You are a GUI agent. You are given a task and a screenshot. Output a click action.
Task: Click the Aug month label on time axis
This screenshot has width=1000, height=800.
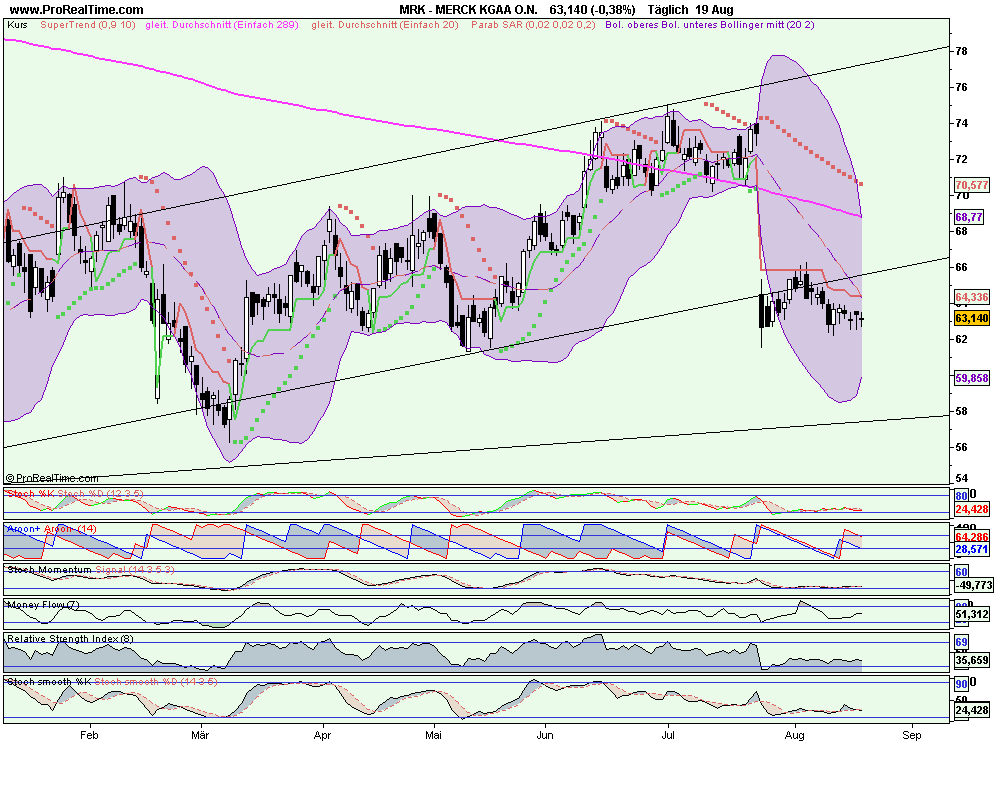click(x=794, y=735)
